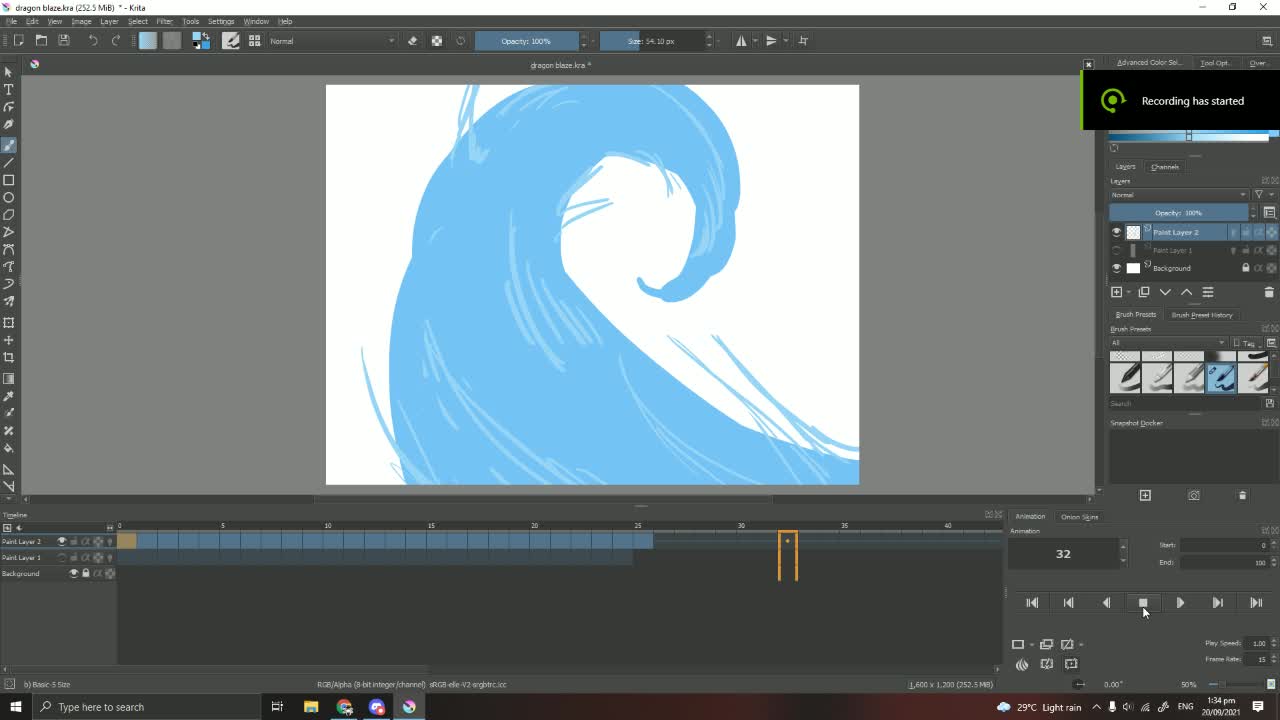Add a new paint layer
This screenshot has height=720, width=1280.
1117,292
